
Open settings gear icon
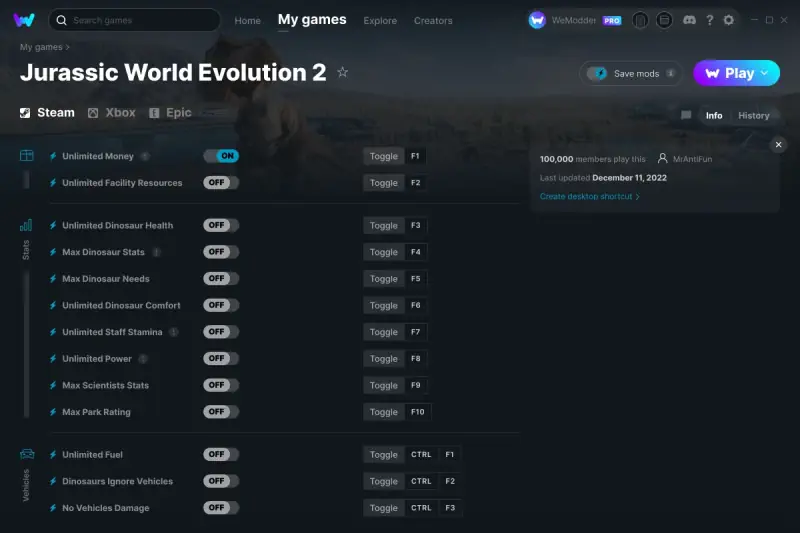[729, 20]
